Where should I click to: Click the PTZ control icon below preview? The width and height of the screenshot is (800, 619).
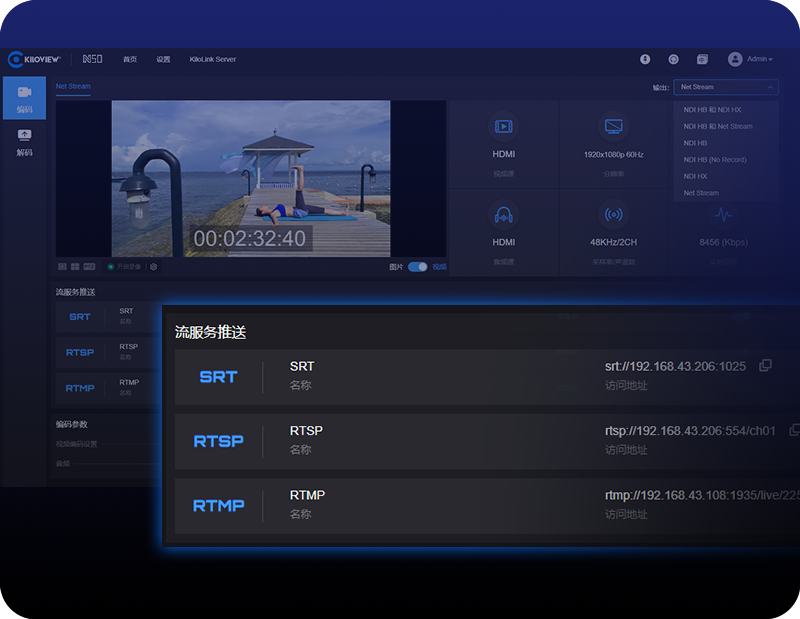(90, 267)
